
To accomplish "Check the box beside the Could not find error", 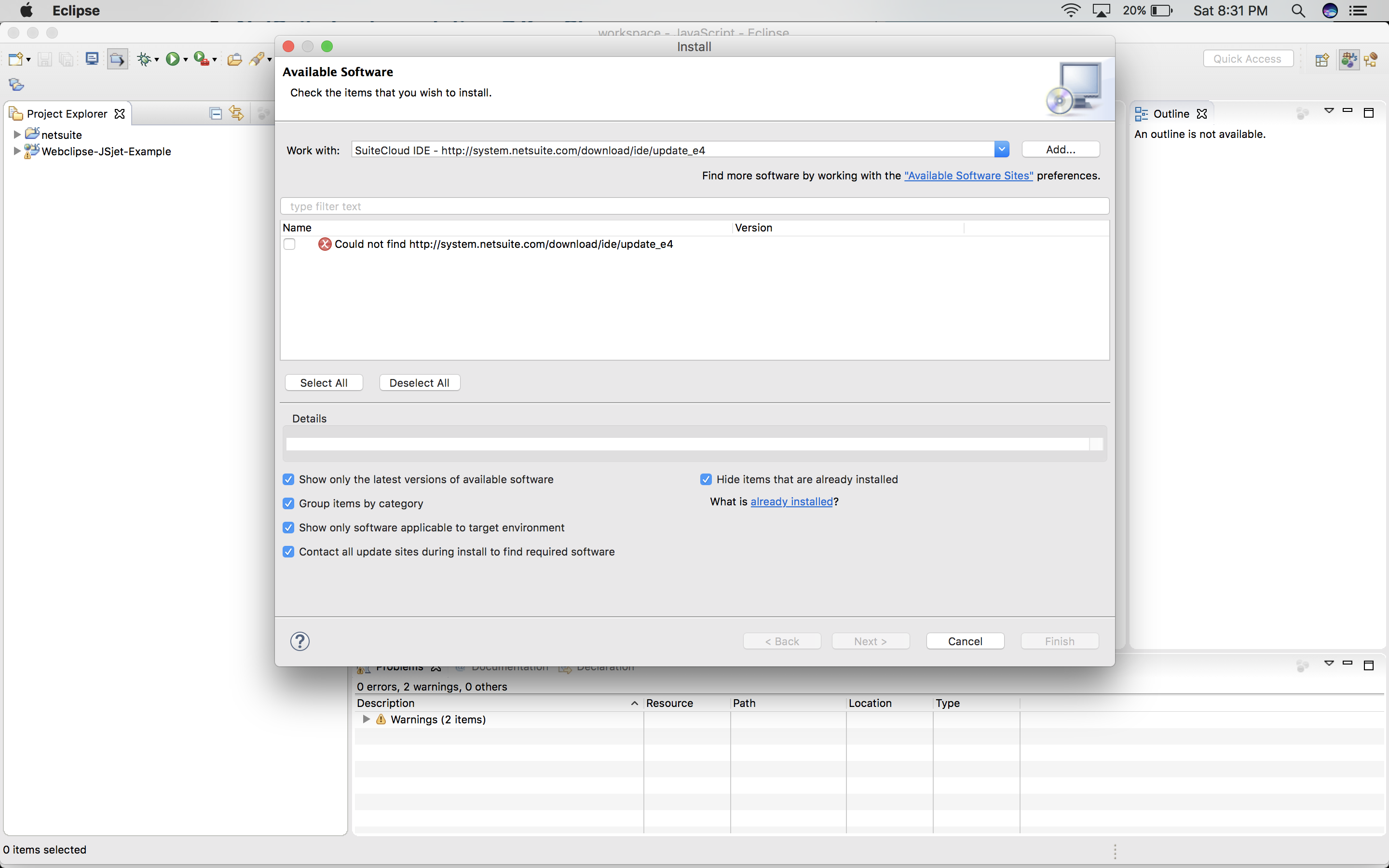I will [x=290, y=244].
